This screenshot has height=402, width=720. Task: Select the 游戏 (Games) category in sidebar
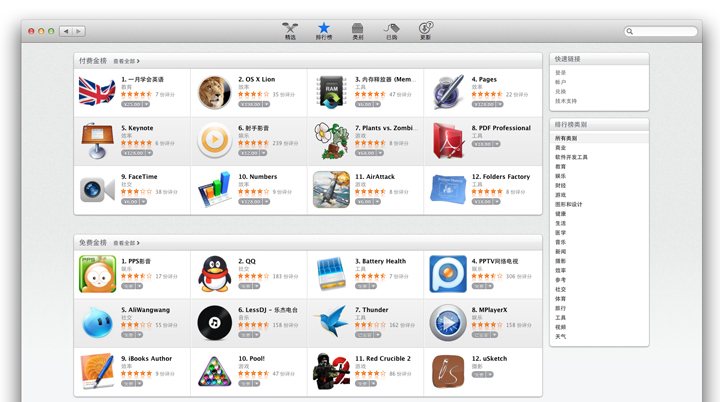(561, 195)
